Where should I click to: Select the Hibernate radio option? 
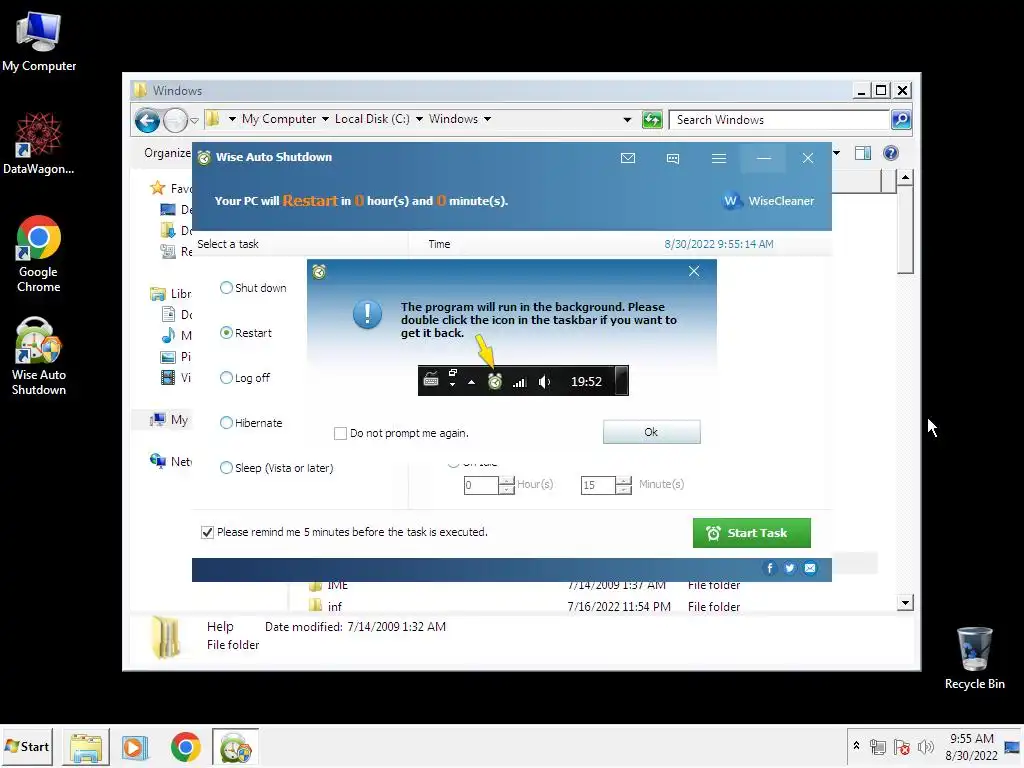point(251,423)
